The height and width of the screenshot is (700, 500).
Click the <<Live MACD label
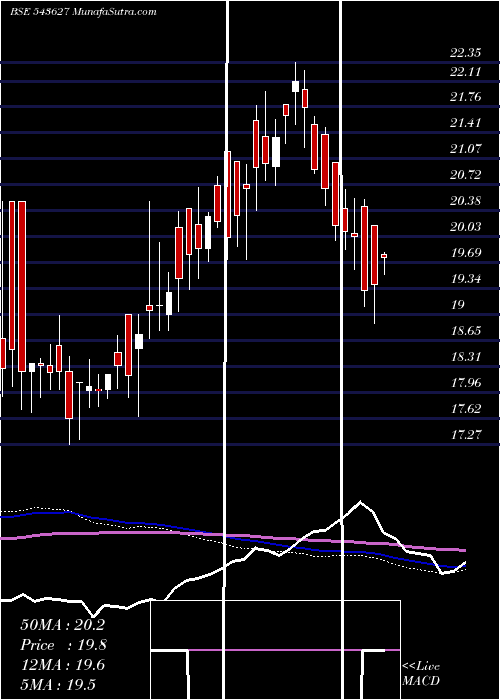tap(421, 674)
